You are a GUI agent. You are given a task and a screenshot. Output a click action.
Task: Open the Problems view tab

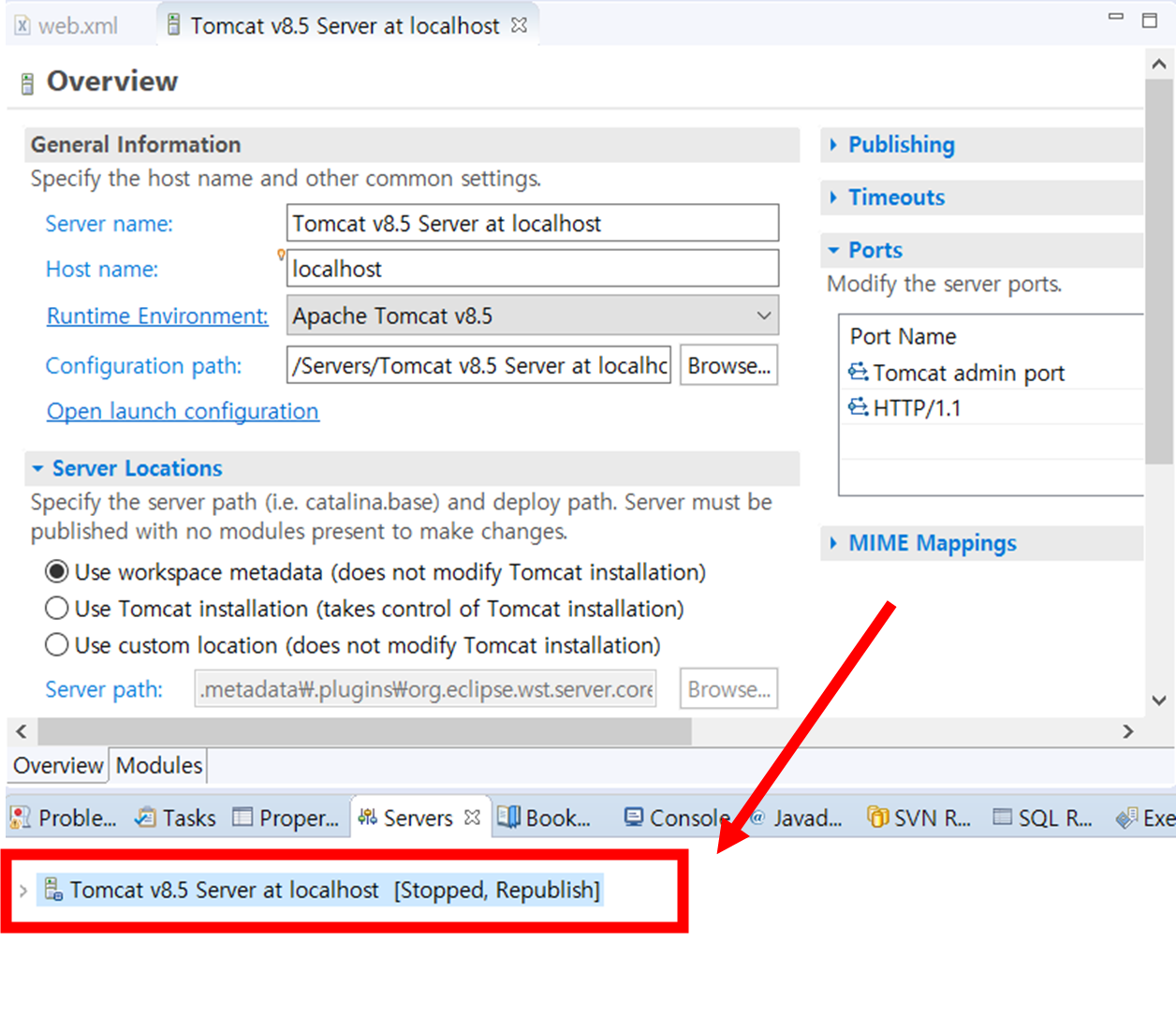click(x=63, y=817)
